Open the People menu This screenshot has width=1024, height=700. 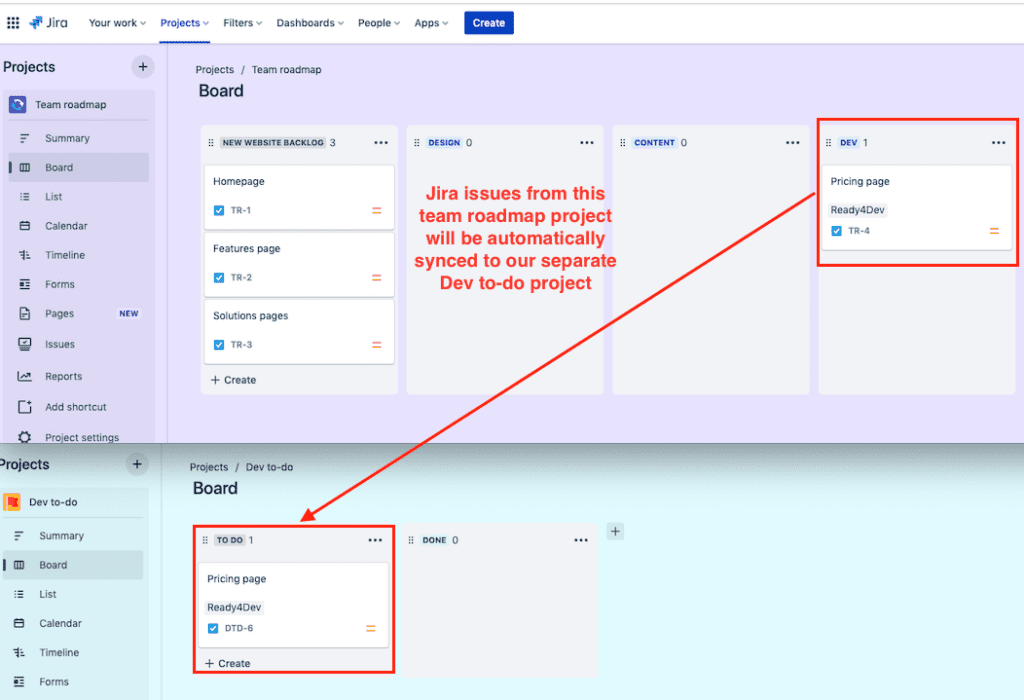(x=378, y=22)
